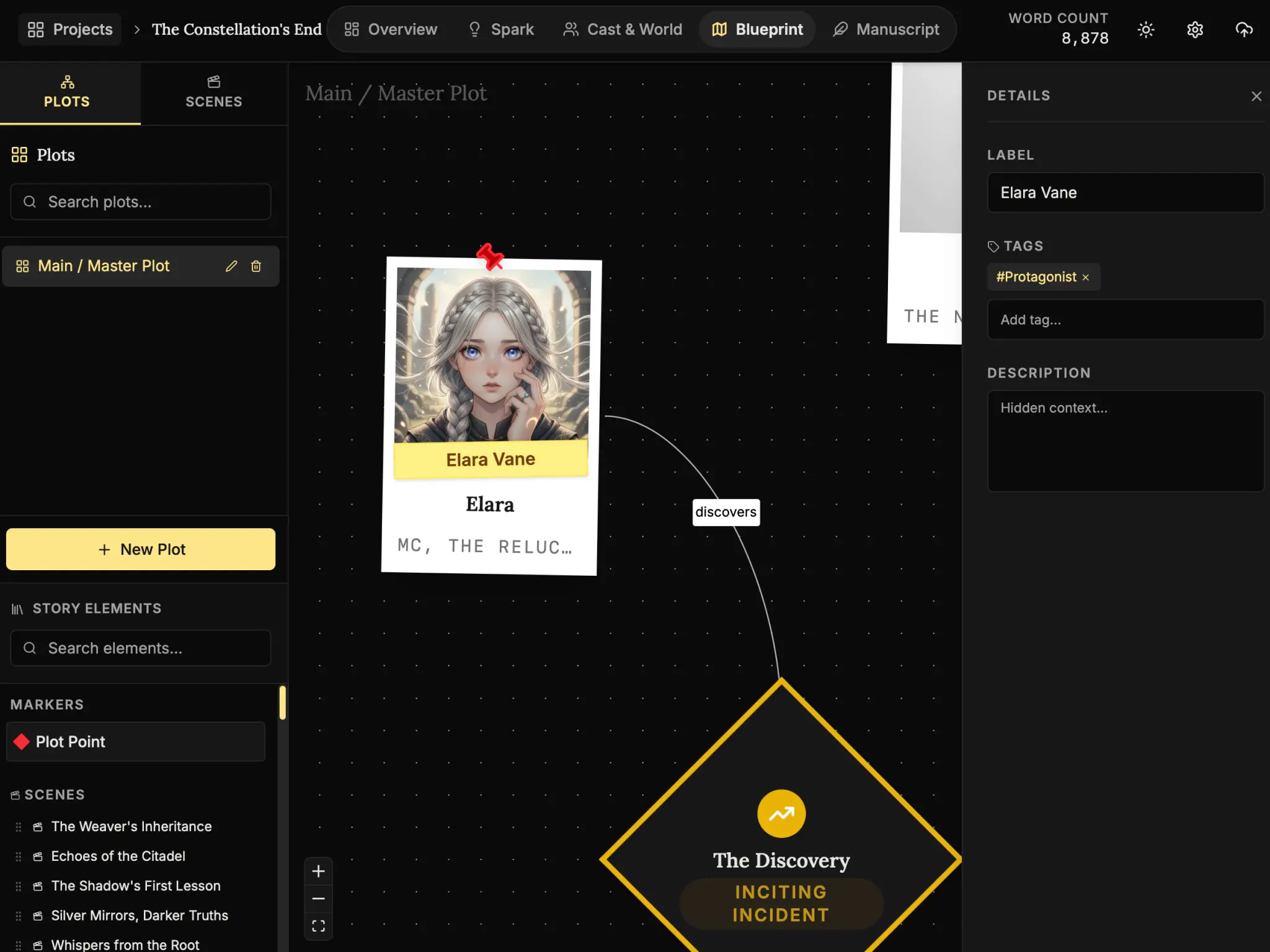Click the Add tag input field
This screenshot has width=1270, height=952.
pos(1125,320)
